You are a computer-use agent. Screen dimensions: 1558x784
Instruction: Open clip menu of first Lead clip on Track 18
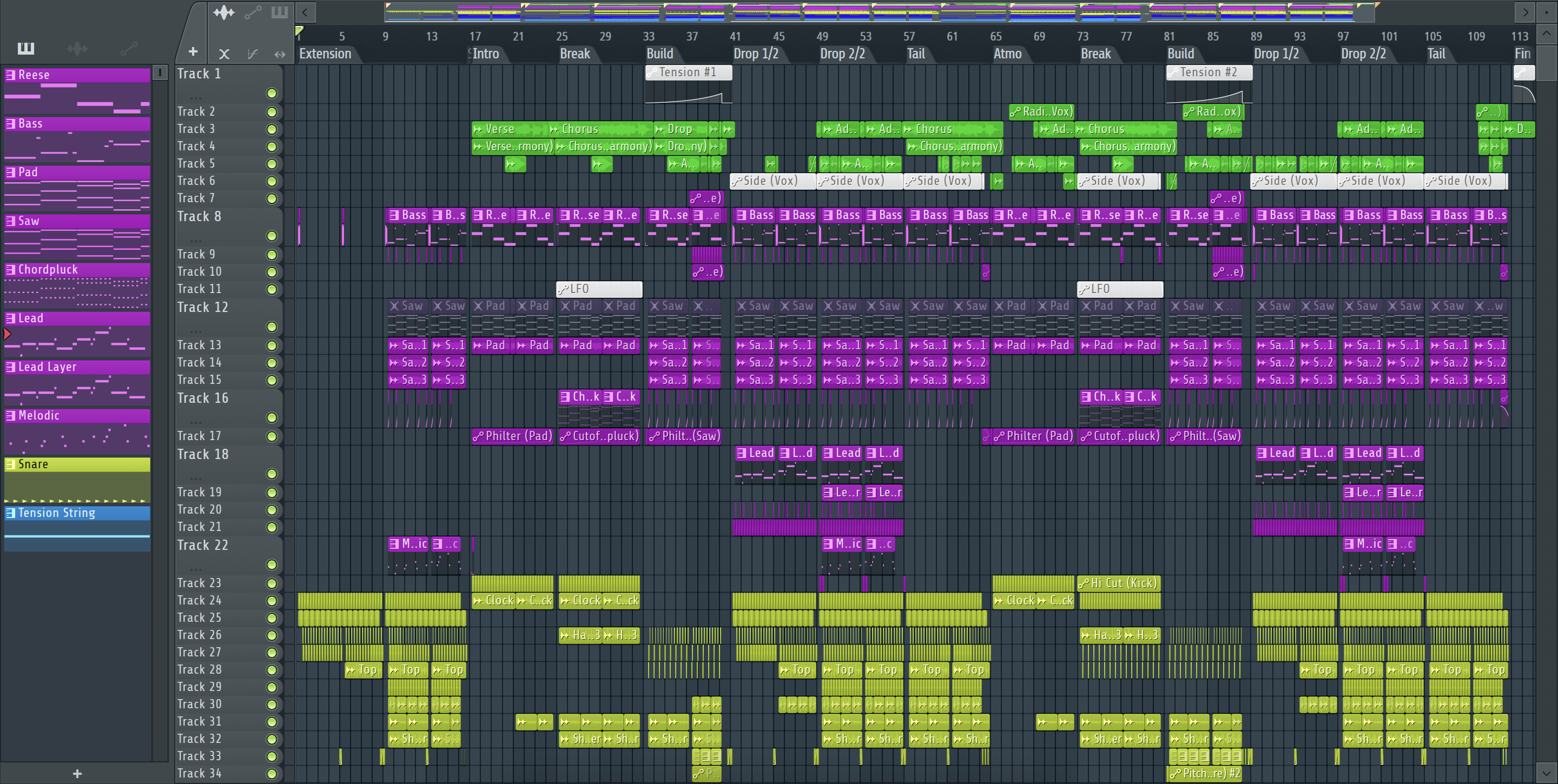coord(742,453)
